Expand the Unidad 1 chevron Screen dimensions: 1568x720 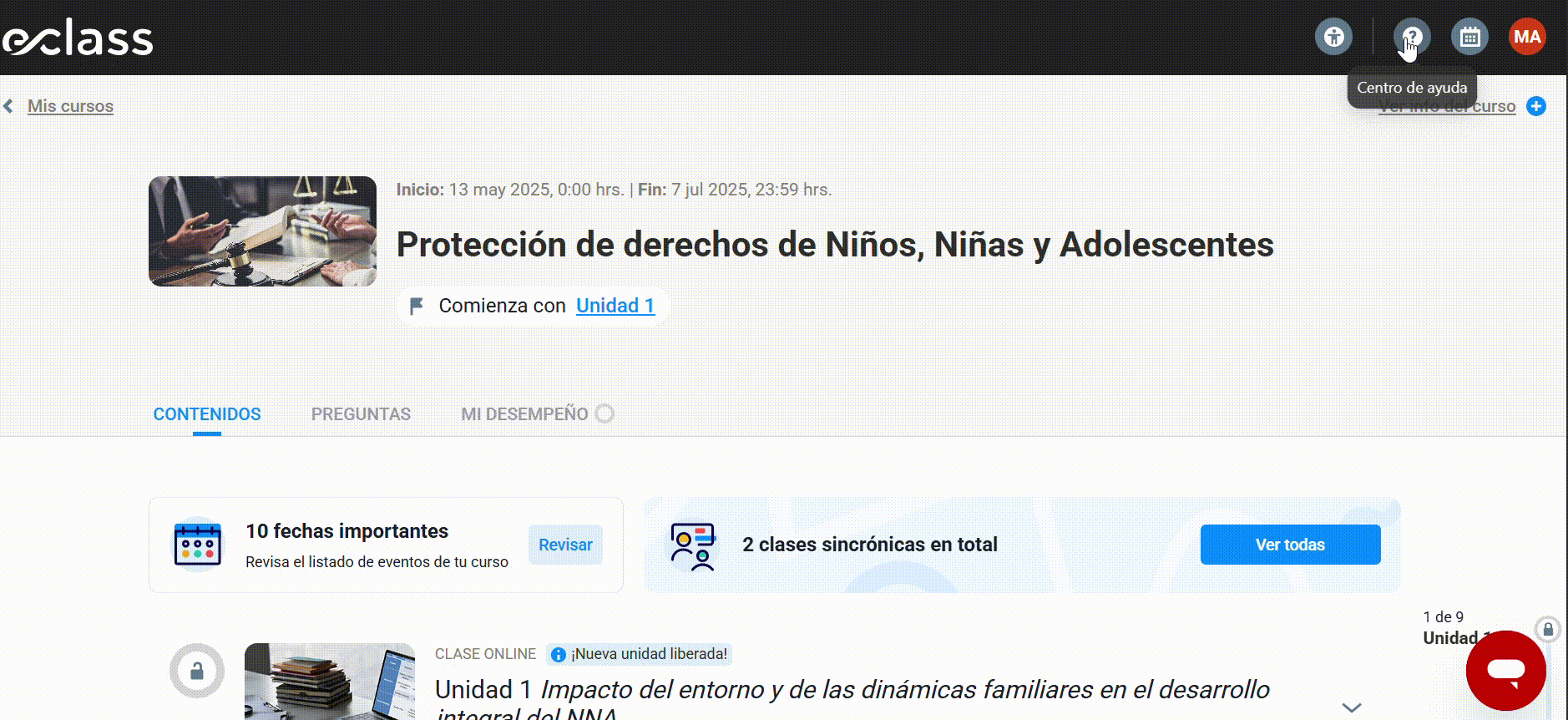[x=1352, y=707]
